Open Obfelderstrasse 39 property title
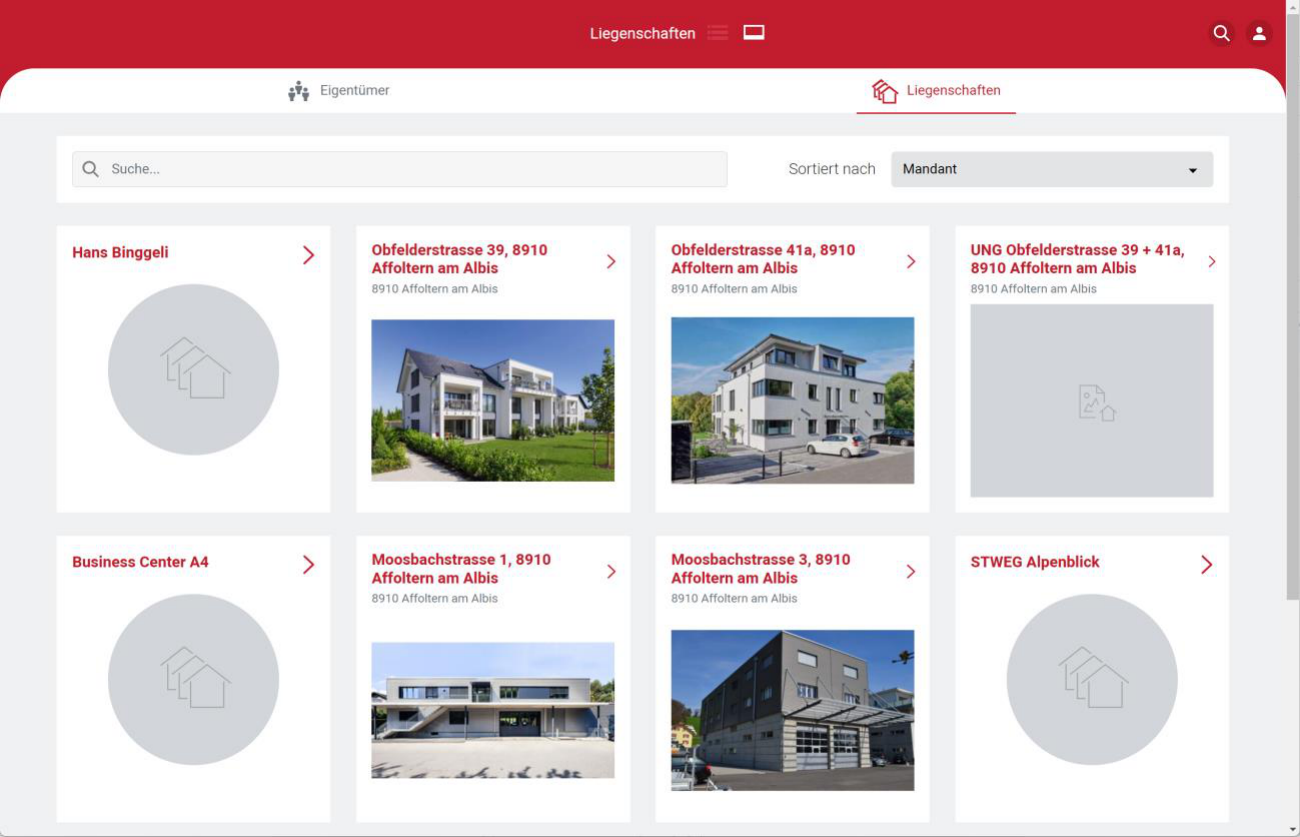 pos(459,259)
